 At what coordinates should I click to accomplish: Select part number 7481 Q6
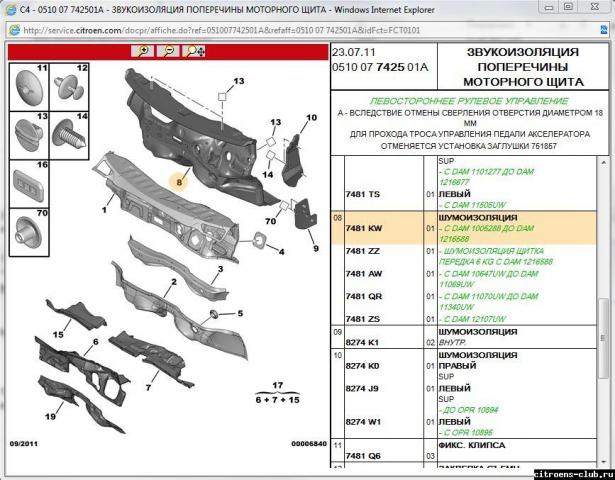363,456
